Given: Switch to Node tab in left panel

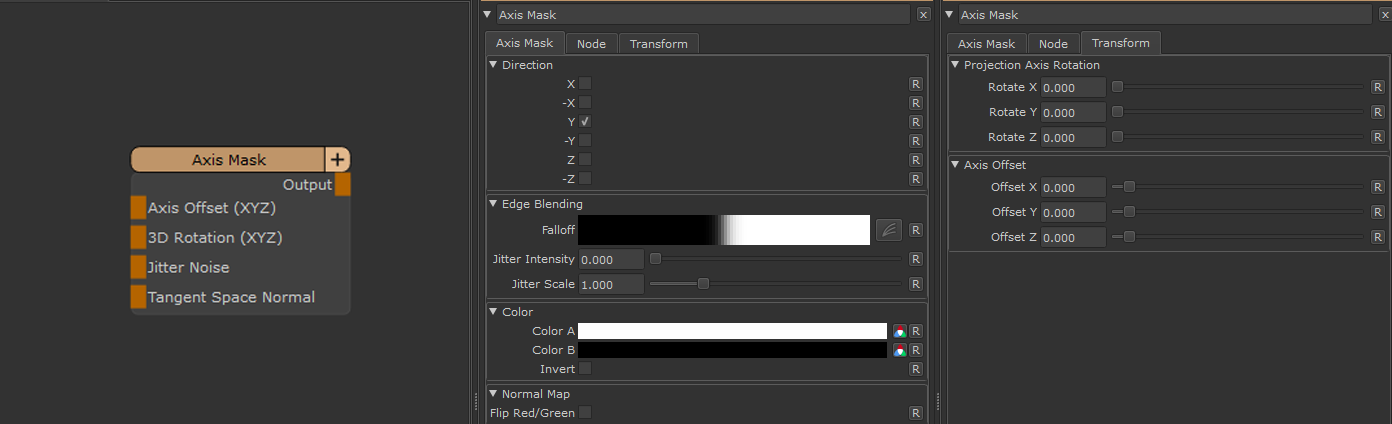Looking at the screenshot, I should coord(591,44).
